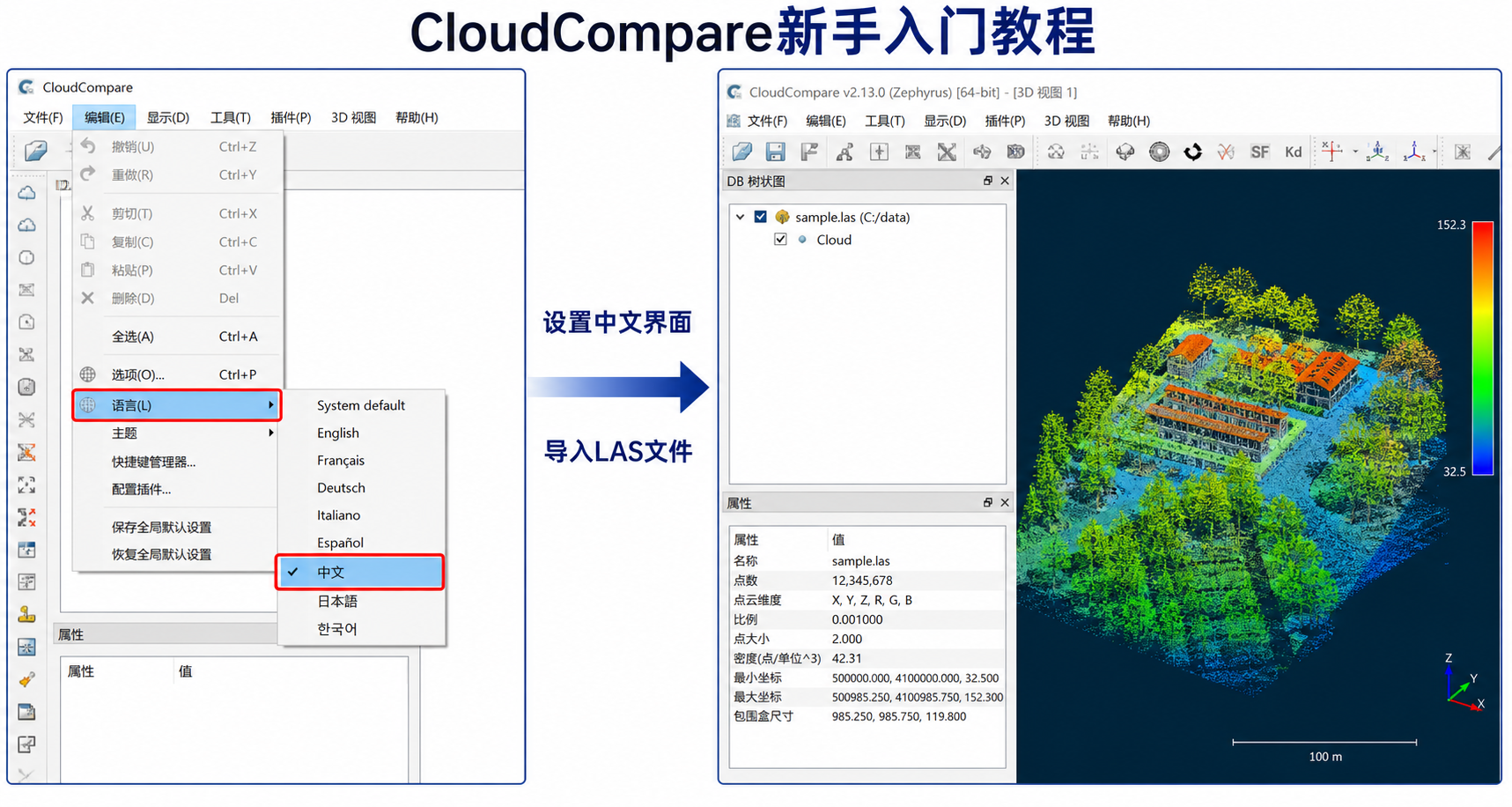
Task: Click the orange crossed-out sidebar icon
Action: click(x=26, y=452)
